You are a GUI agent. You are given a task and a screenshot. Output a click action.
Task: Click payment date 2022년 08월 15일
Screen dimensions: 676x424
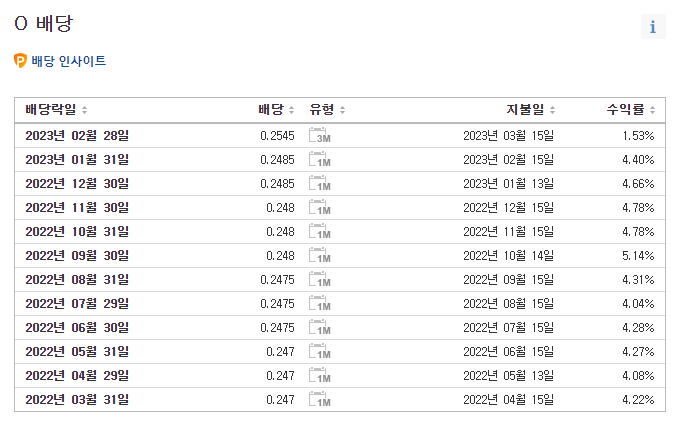(509, 304)
